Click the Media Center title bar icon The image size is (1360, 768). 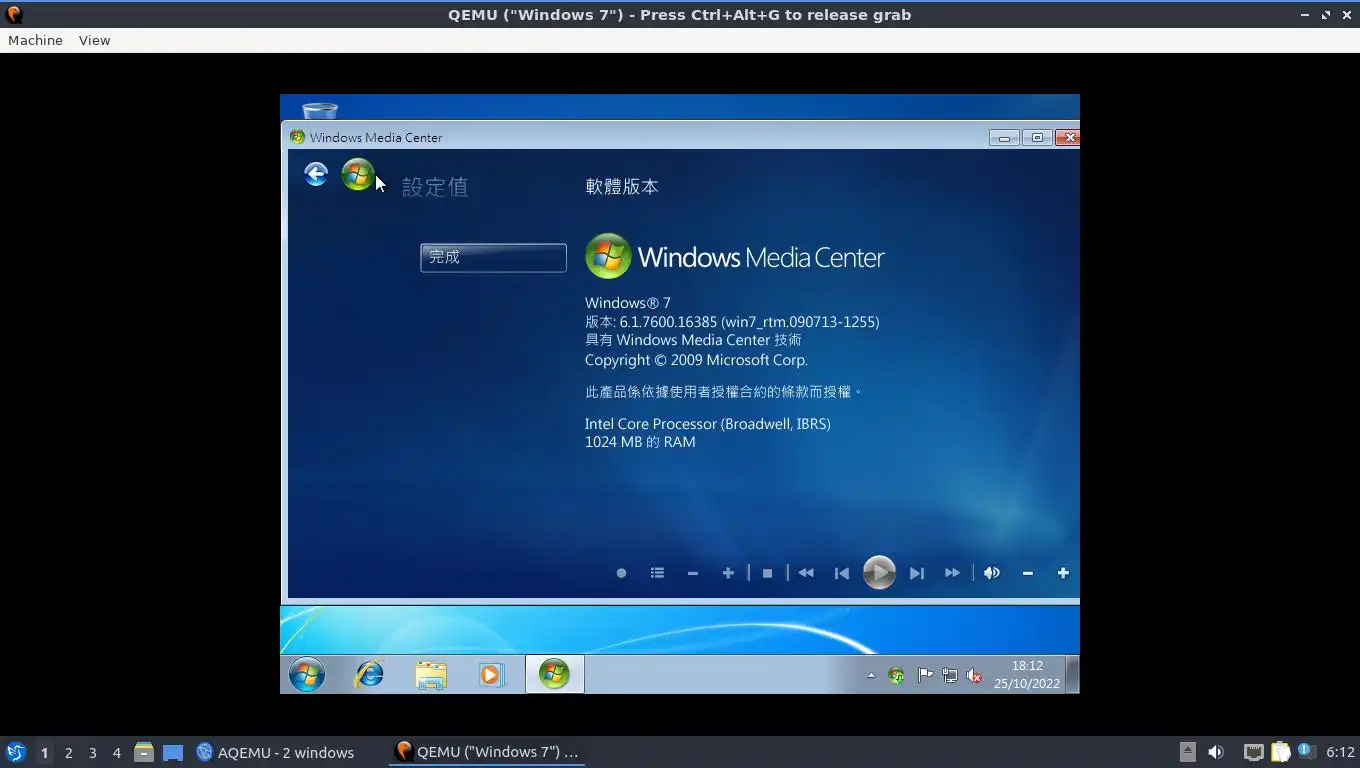click(297, 137)
